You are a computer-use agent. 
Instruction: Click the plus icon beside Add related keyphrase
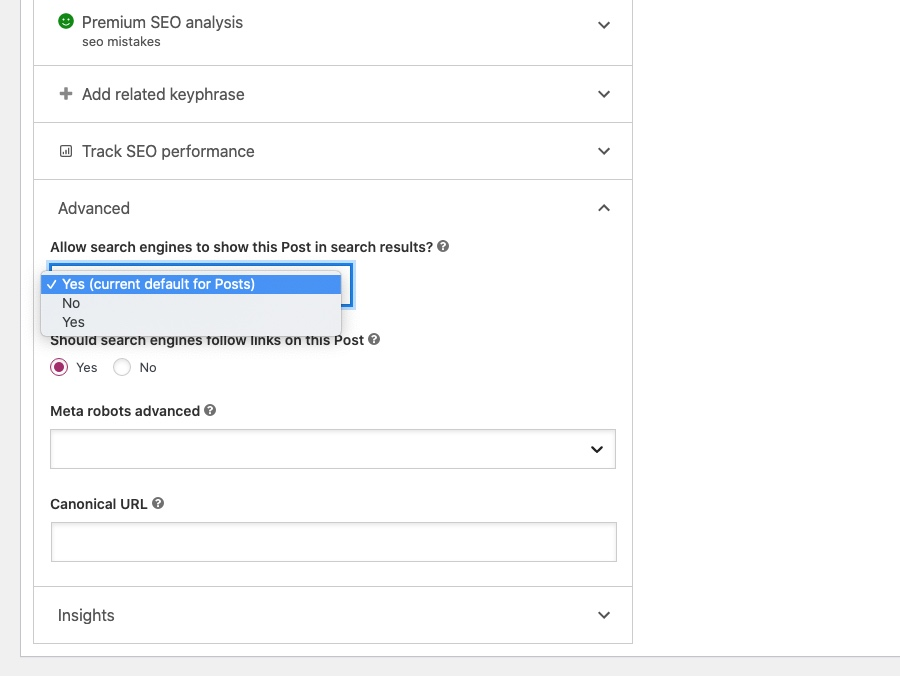[x=66, y=94]
